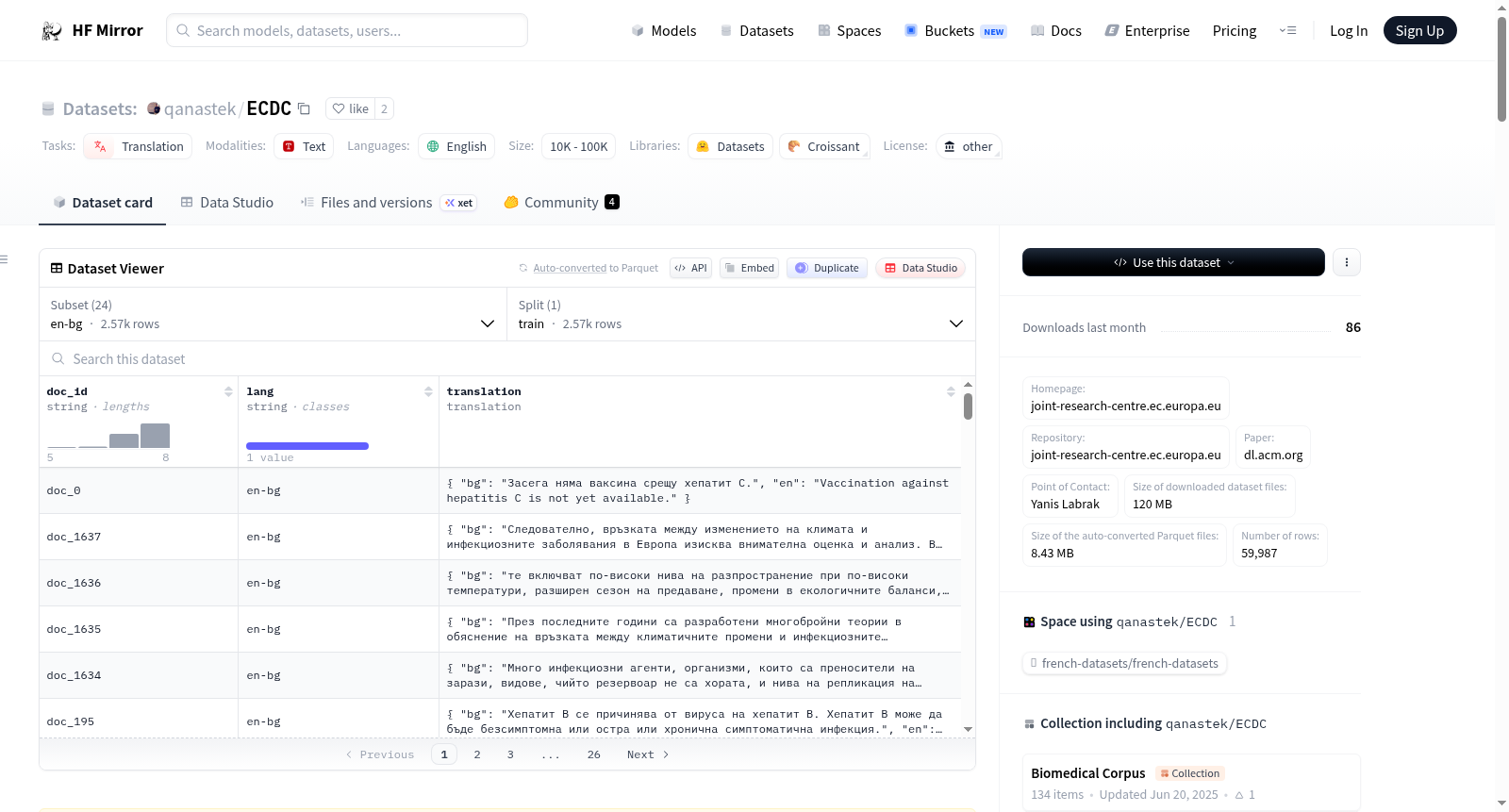Open the three-dot more options button
The height and width of the screenshot is (812, 1509).
pos(1347,262)
